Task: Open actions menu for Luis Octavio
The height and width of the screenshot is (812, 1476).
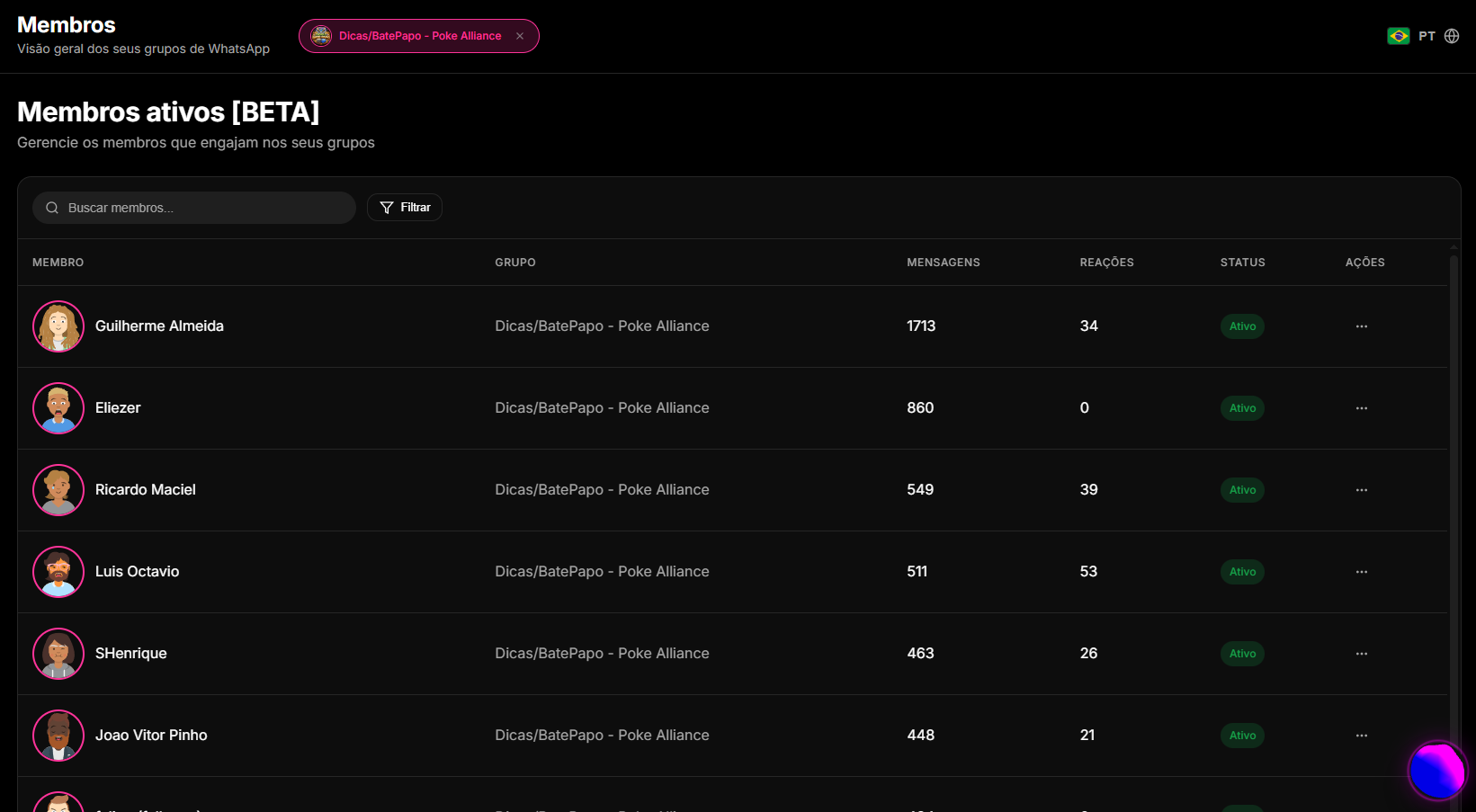Action: [x=1362, y=572]
